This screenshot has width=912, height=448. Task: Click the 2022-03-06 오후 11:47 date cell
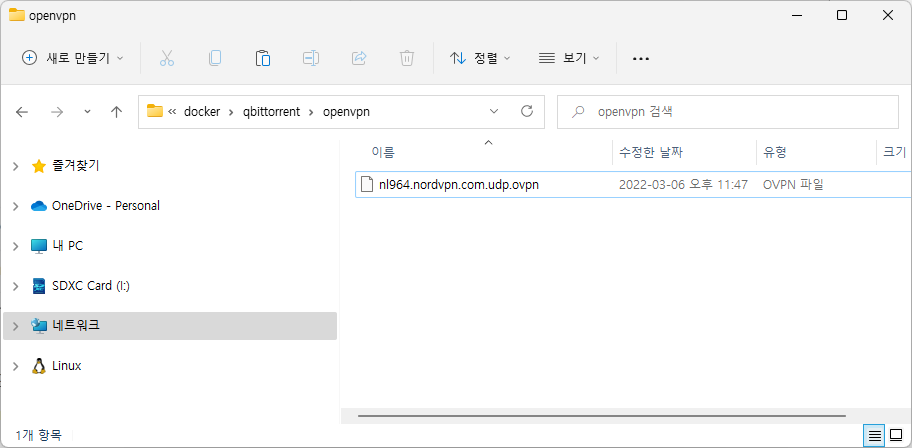(x=683, y=185)
